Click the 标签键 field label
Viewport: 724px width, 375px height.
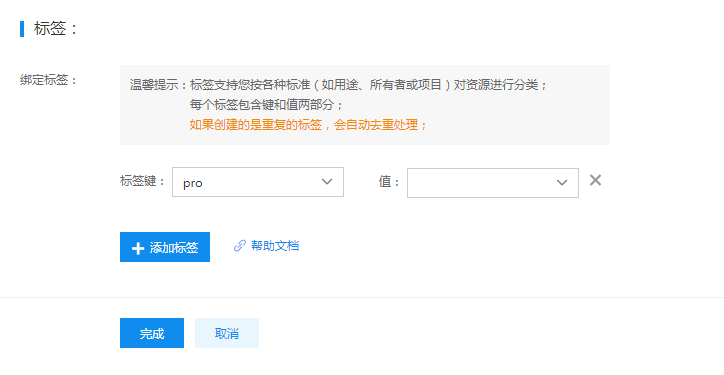142,181
